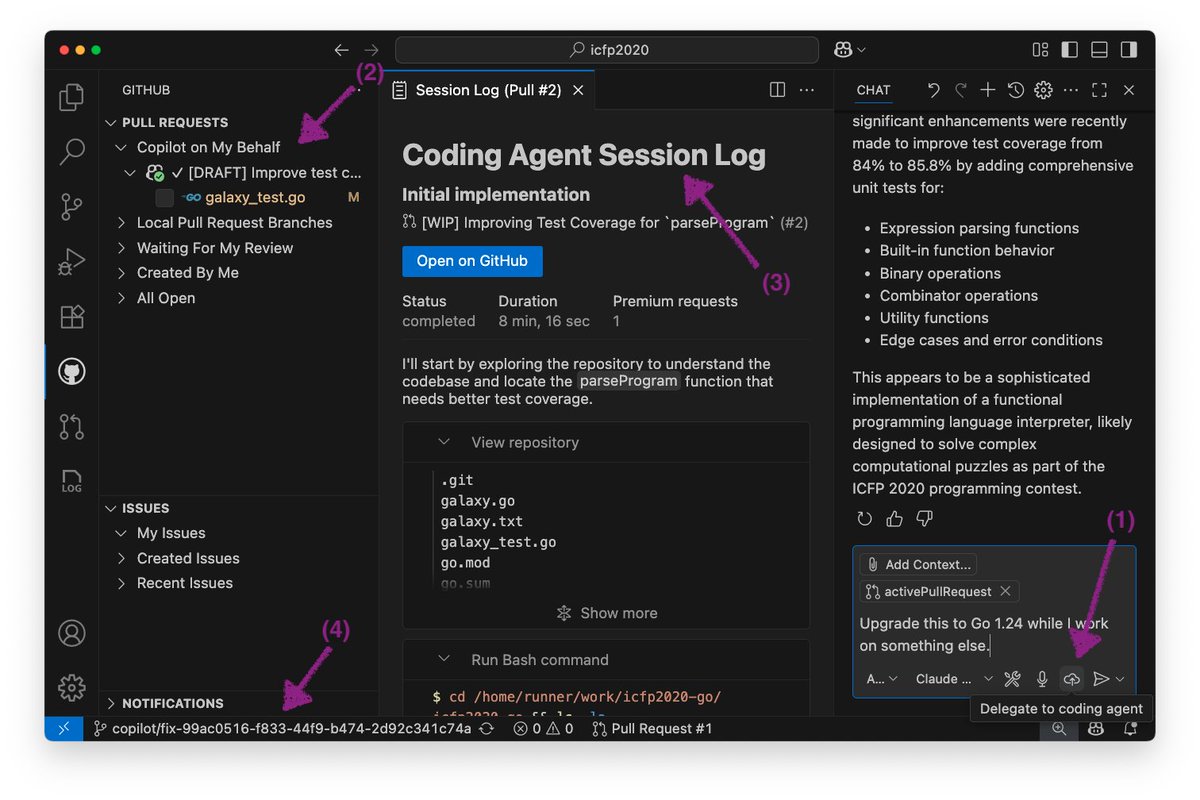Start voice chat with microphone icon
Image resolution: width=1200 pixels, height=800 pixels.
(x=1042, y=679)
